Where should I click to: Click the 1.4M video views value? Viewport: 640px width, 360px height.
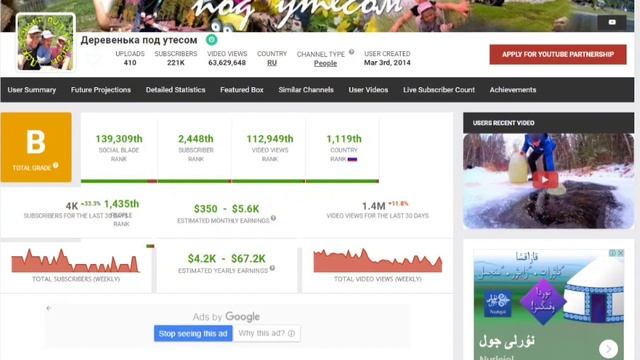[x=373, y=206]
